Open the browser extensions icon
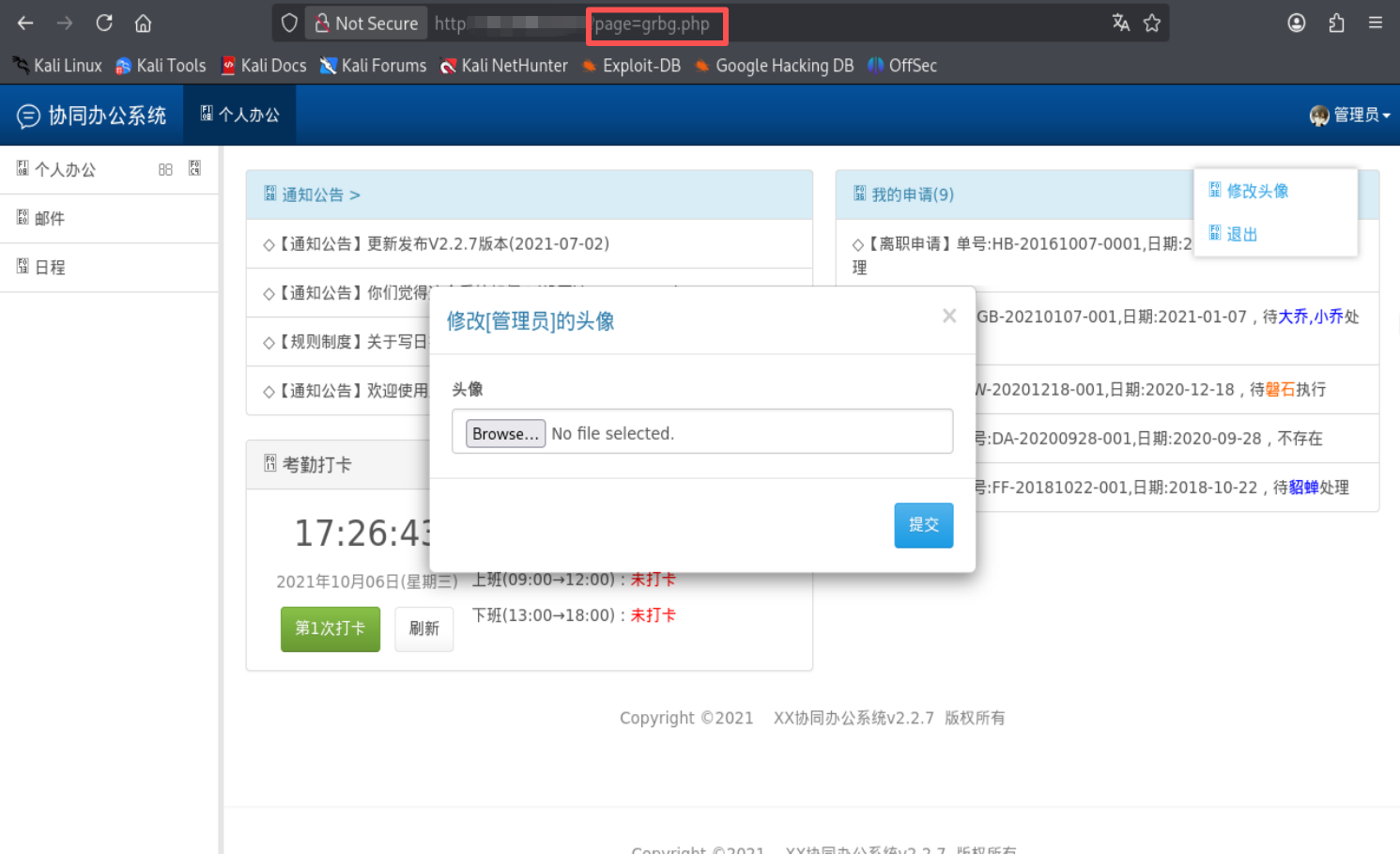 1336,23
